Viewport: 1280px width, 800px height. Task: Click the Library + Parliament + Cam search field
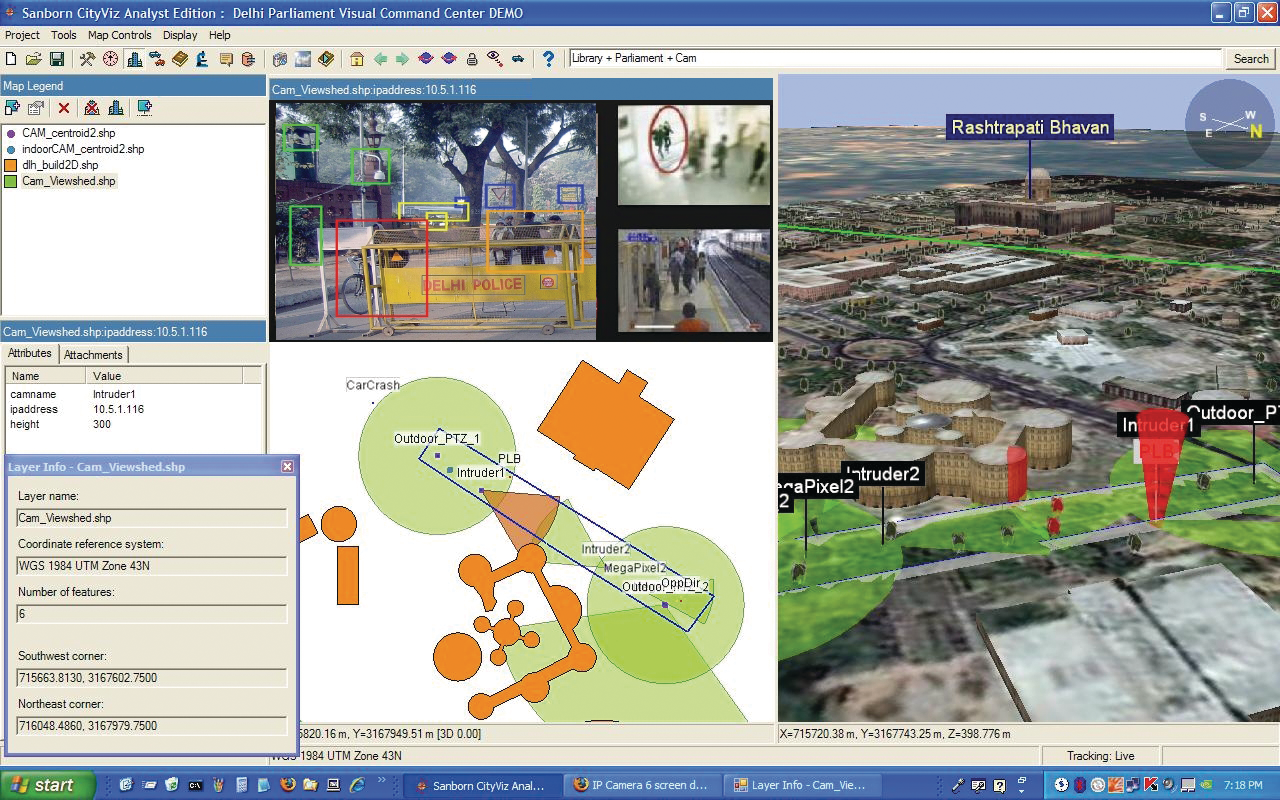(894, 59)
